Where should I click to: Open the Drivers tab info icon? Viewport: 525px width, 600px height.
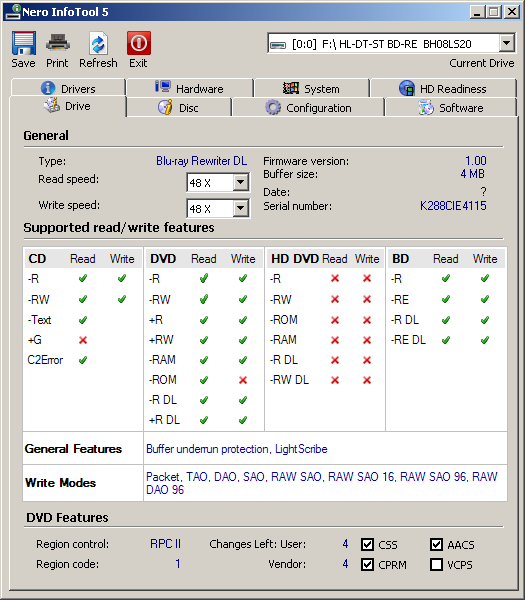[x=48, y=88]
